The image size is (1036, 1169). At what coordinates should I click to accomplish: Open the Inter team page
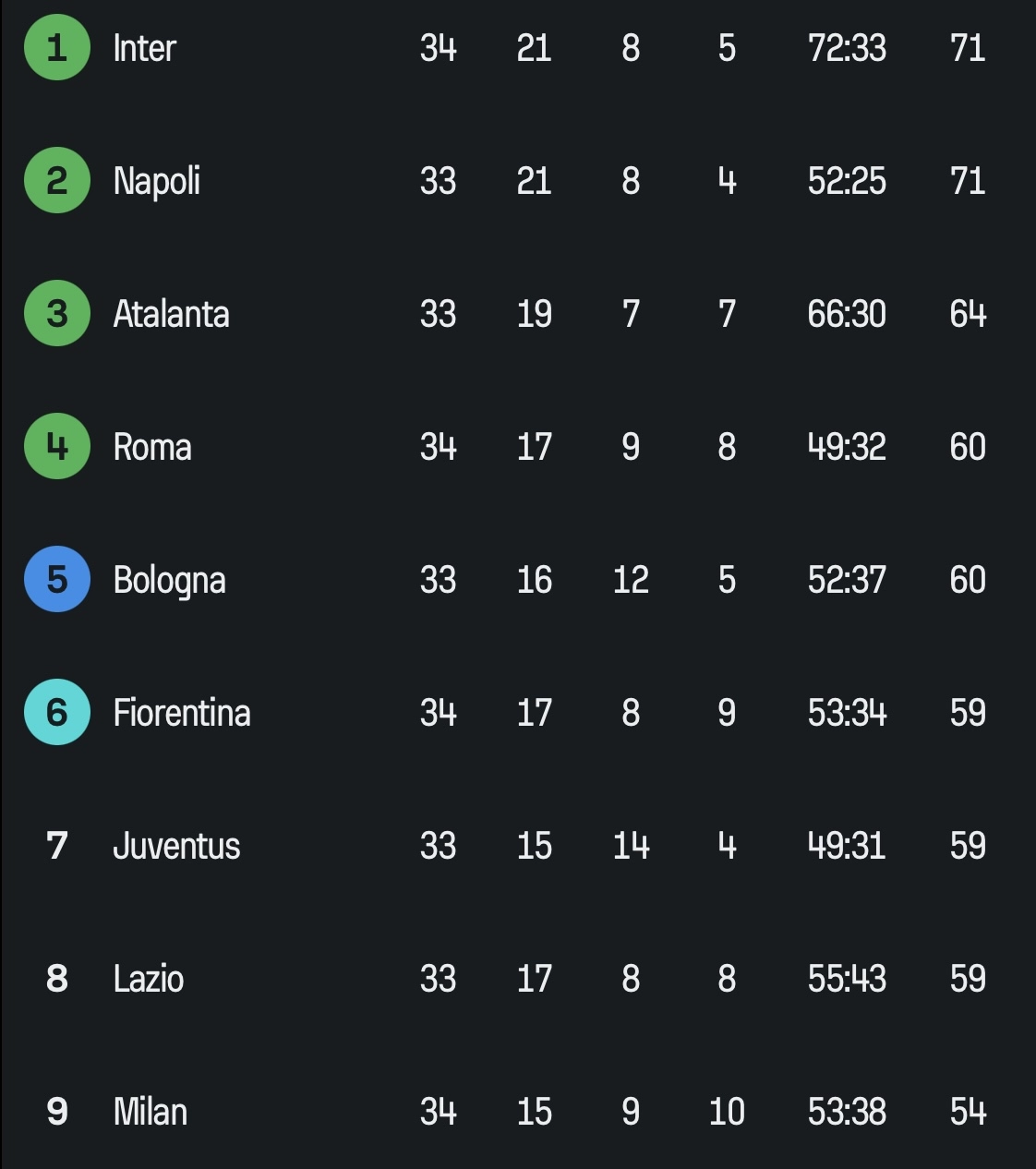[144, 48]
